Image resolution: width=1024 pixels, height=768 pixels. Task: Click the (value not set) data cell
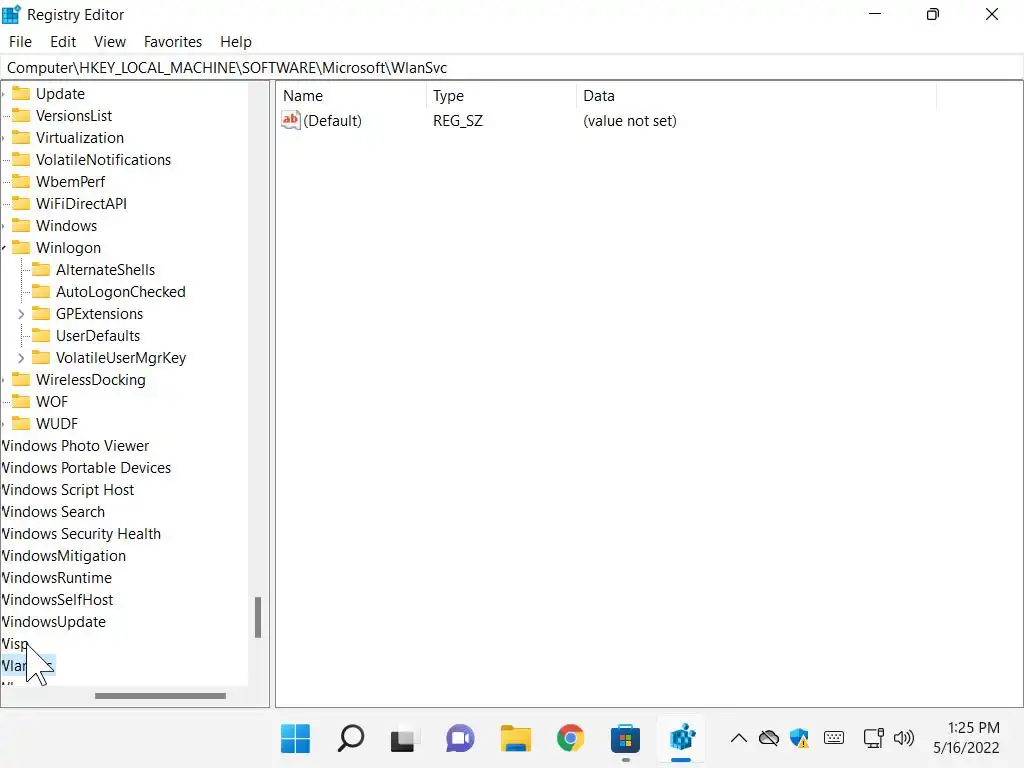(x=630, y=121)
